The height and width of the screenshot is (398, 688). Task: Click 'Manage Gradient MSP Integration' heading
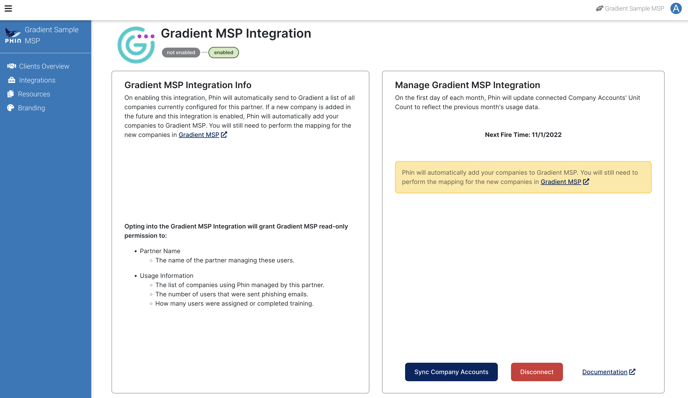467,85
